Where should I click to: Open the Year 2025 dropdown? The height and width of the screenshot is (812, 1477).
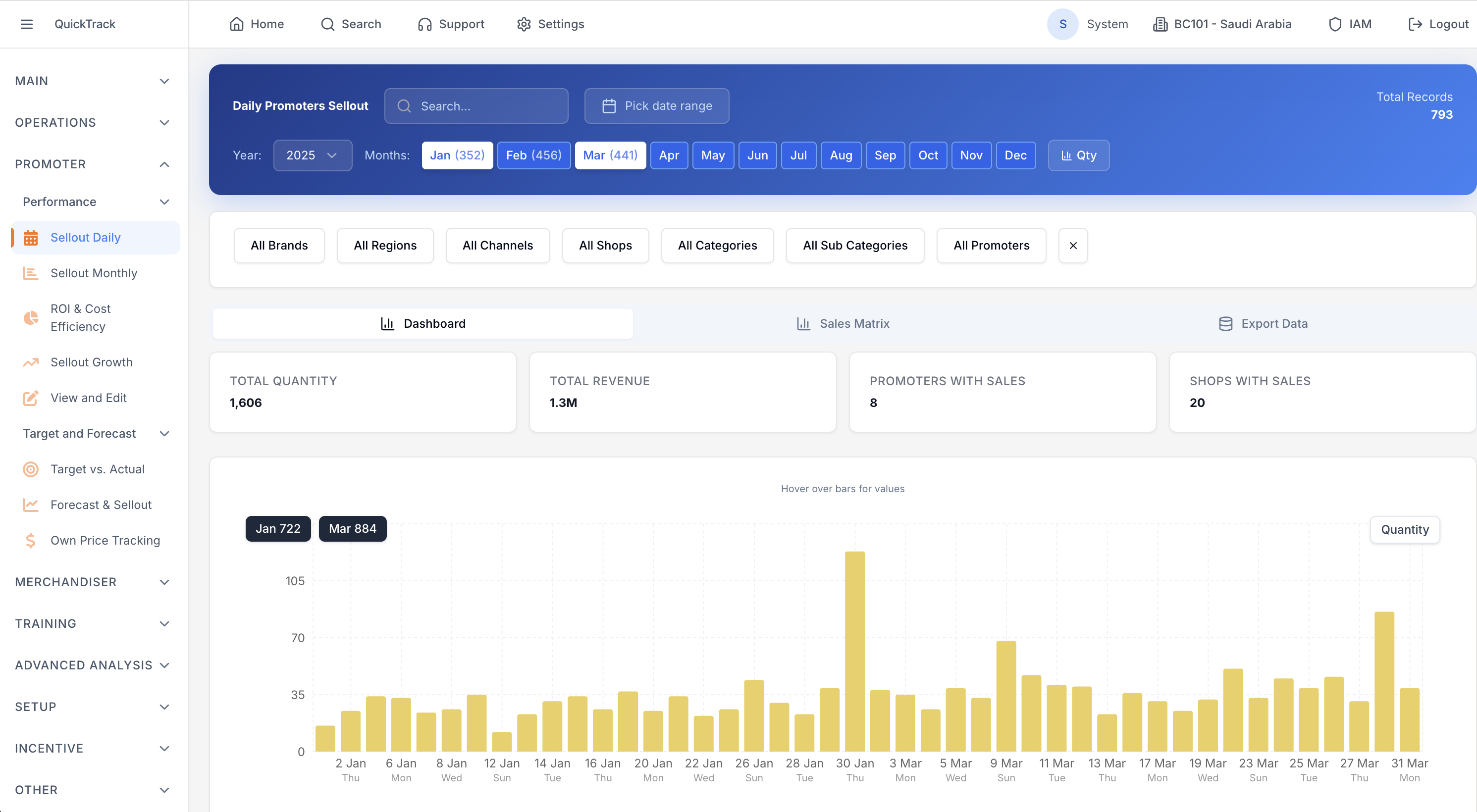pyautogui.click(x=312, y=155)
